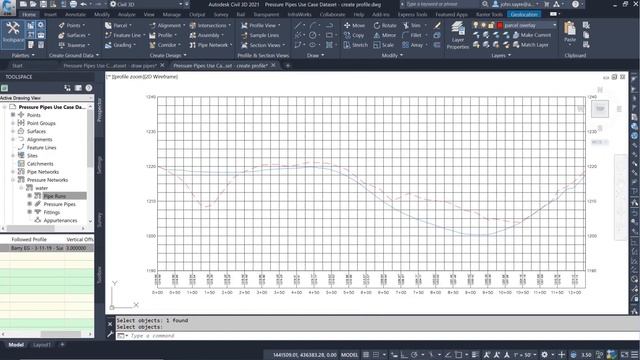Select the Move tool

(x=354, y=25)
